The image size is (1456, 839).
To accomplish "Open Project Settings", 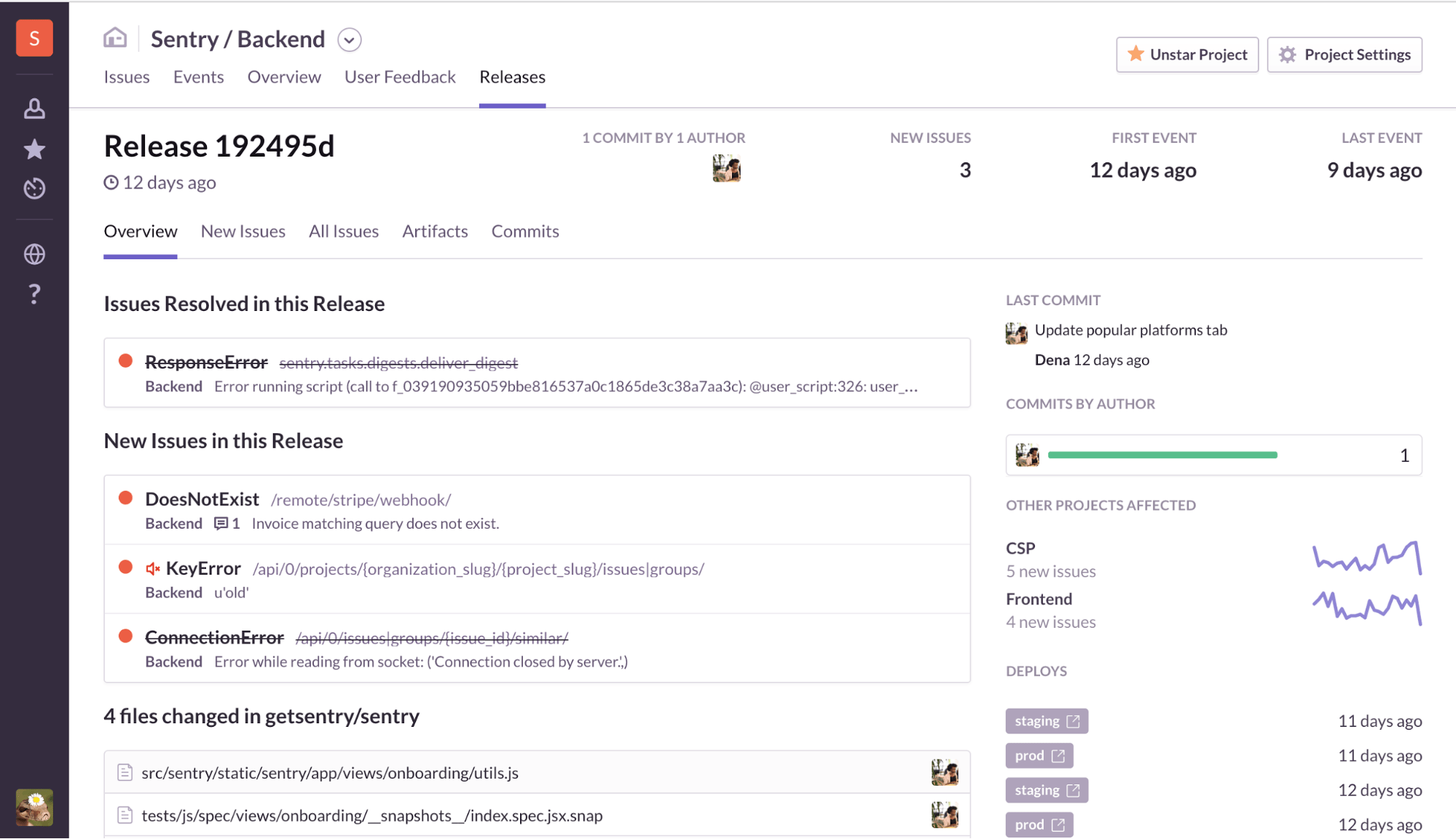I will [x=1344, y=55].
